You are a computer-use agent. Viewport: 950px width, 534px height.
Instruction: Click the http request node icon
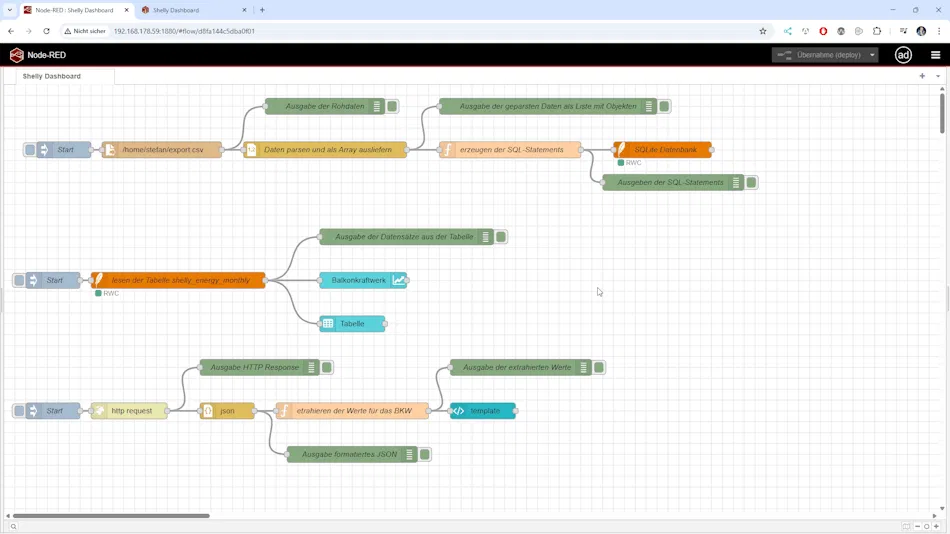(98, 411)
